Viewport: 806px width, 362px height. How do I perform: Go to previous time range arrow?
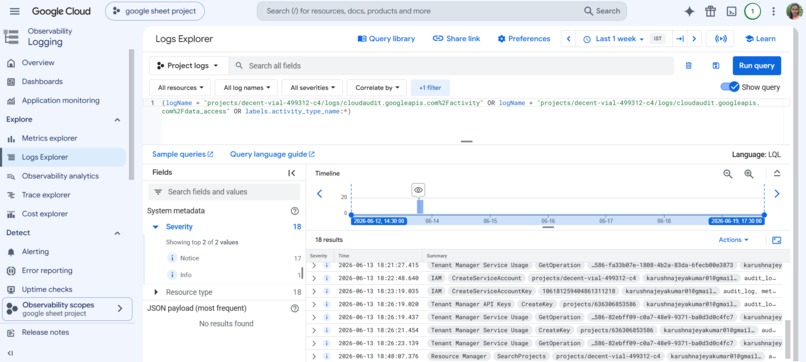tap(569, 39)
